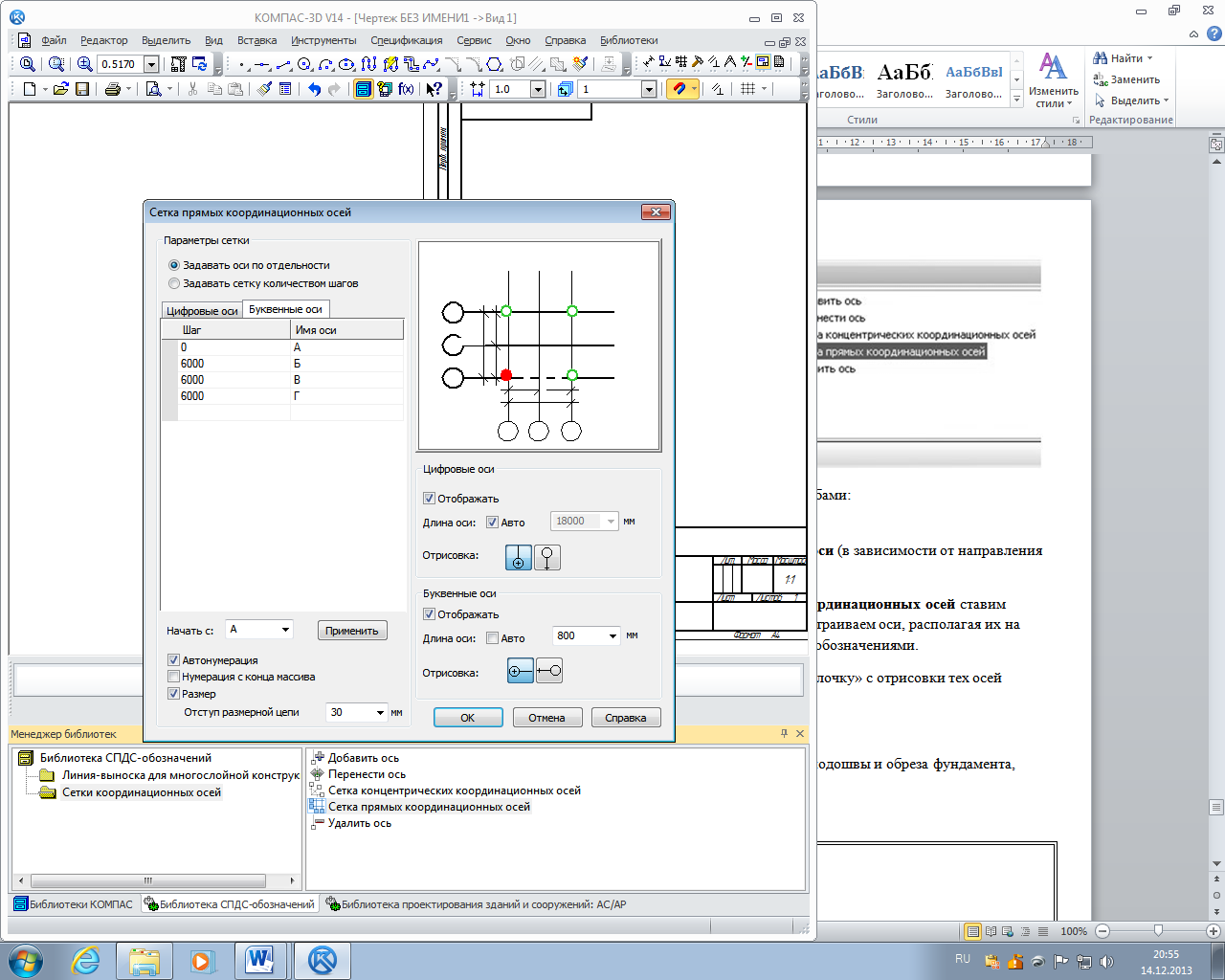
Task: Click Change Styles icon in Word
Action: [1054, 79]
